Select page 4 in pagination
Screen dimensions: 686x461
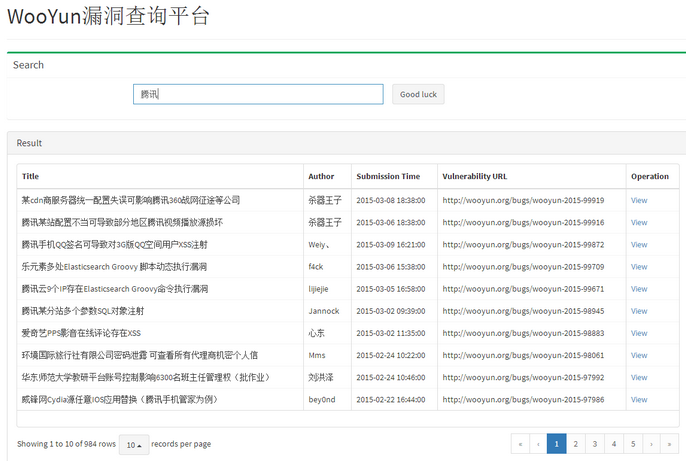[614, 444]
